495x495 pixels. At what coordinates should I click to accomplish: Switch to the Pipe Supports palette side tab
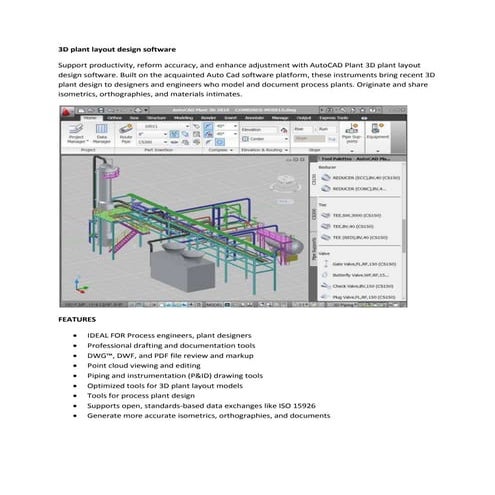point(314,249)
